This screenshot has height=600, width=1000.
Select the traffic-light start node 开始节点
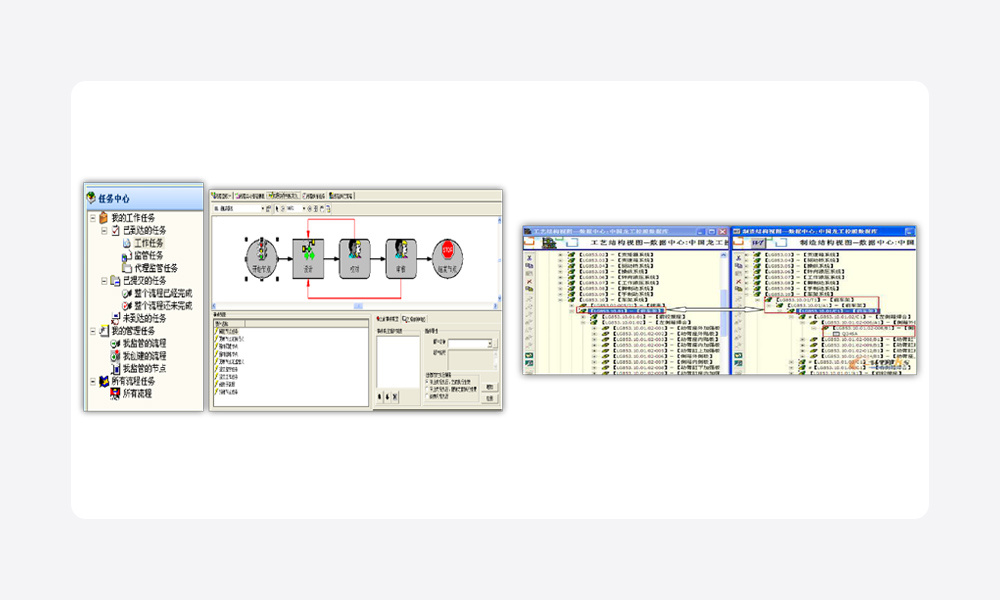click(261, 258)
